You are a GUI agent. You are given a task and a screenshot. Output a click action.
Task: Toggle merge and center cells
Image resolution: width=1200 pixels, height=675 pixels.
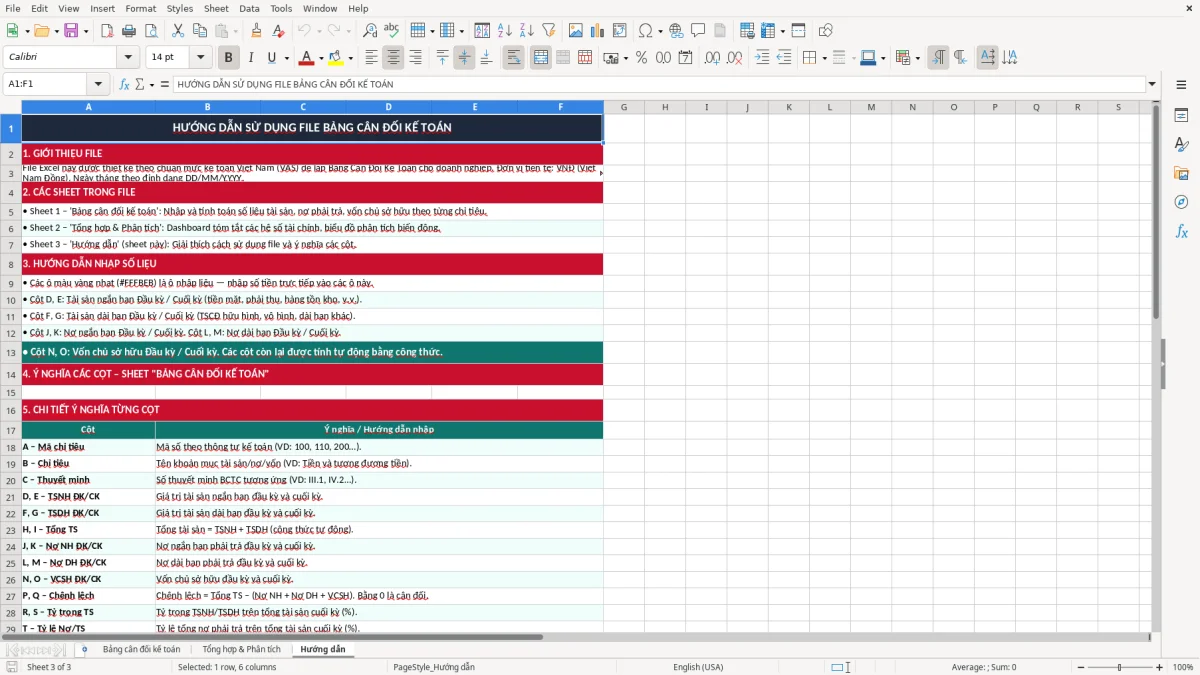pos(541,58)
